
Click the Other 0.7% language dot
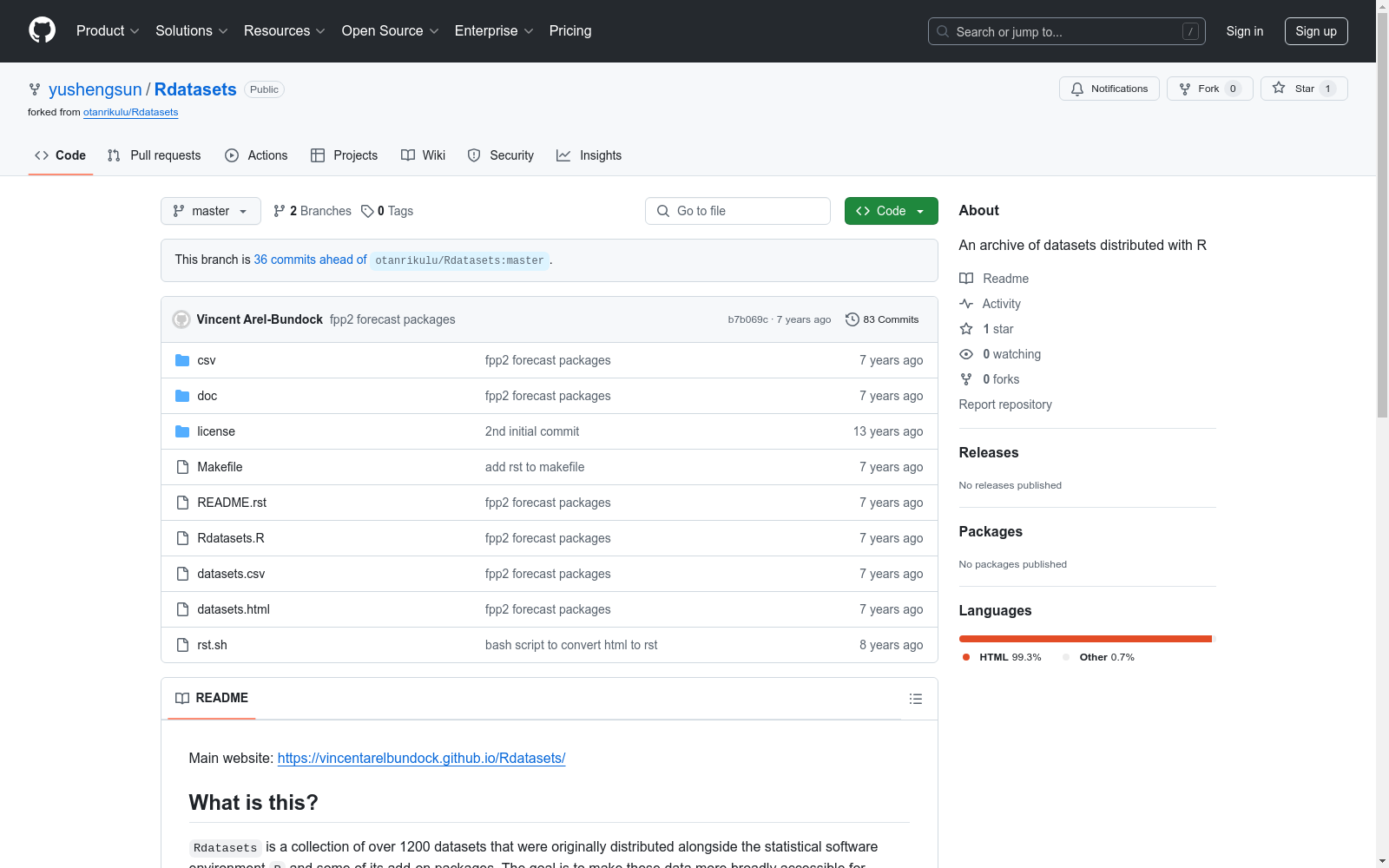click(x=1066, y=657)
